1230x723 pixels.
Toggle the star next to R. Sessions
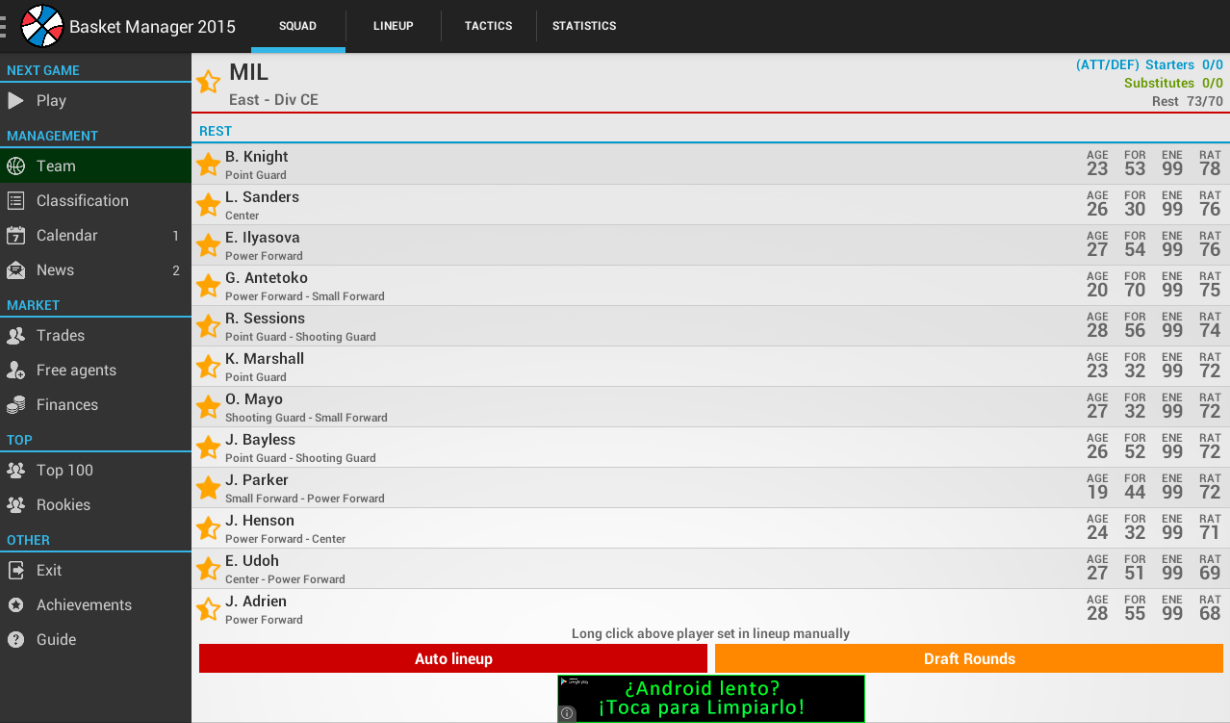click(208, 326)
